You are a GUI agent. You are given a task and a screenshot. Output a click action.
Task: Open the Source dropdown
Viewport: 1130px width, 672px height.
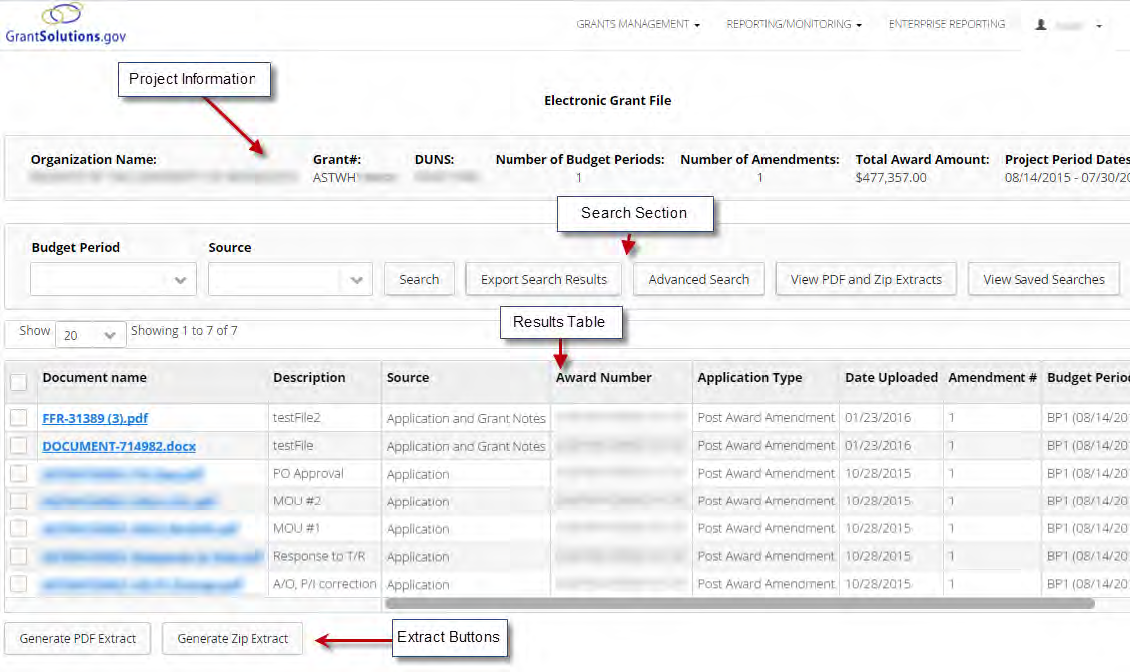tap(290, 280)
